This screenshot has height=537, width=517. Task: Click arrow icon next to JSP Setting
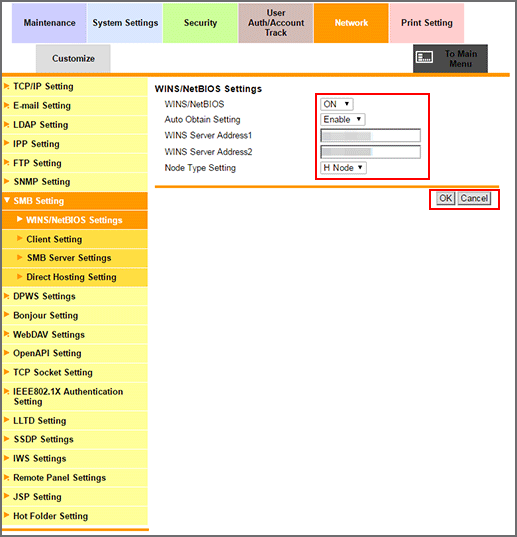[x=7, y=496]
